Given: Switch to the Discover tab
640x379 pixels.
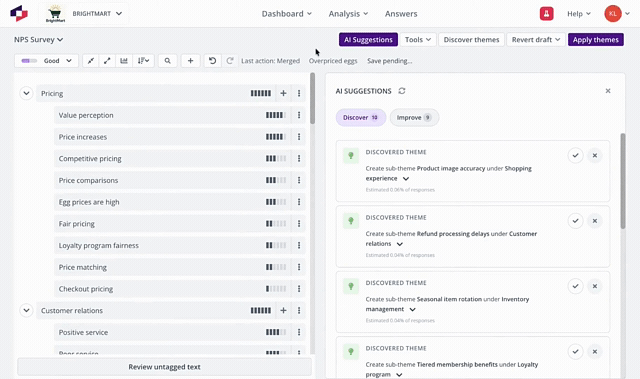Looking at the screenshot, I should [360, 117].
